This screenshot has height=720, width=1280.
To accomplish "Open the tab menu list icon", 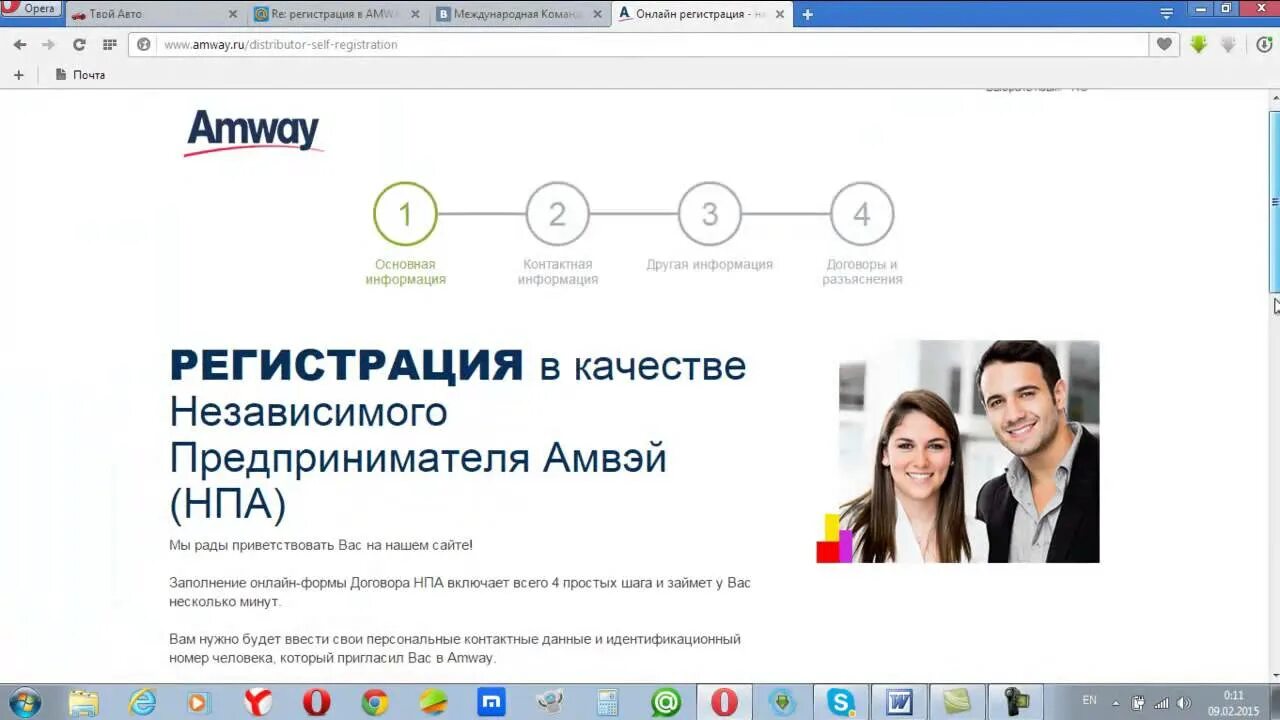I will pos(1166,14).
